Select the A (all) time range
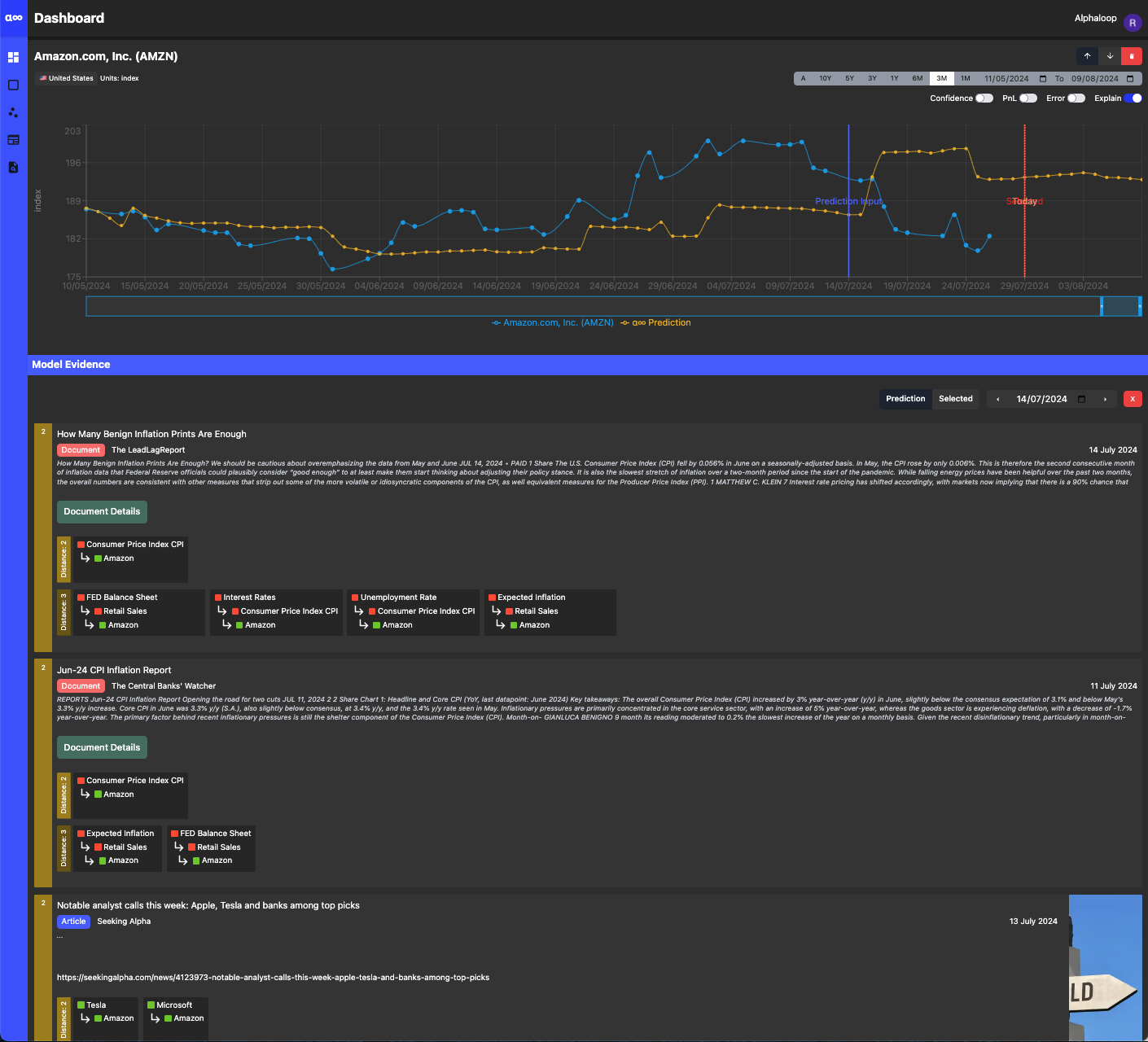 click(803, 79)
